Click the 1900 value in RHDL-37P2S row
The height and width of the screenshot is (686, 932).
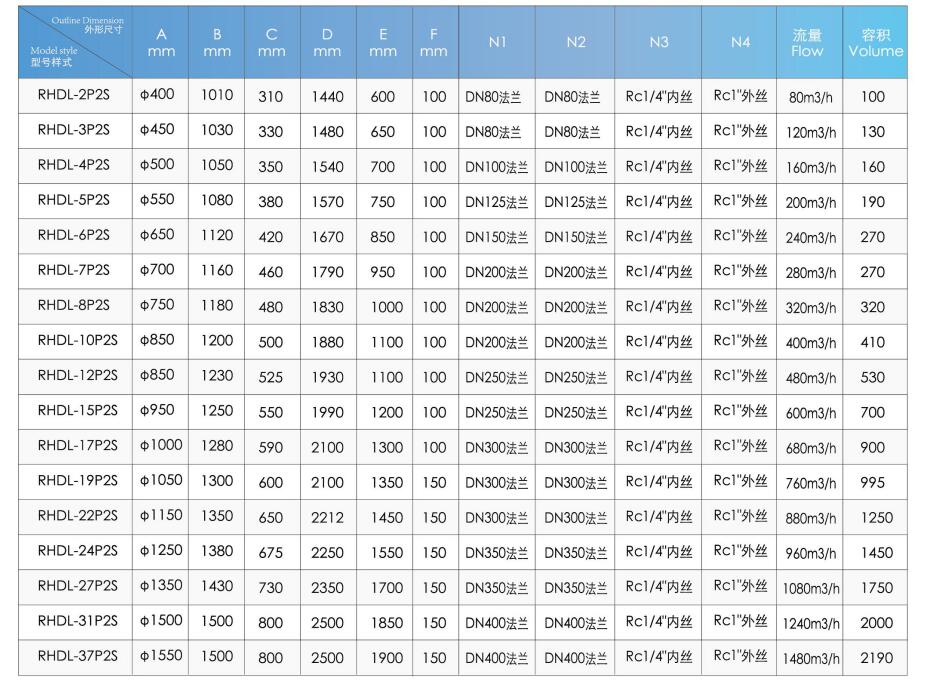pos(387,657)
